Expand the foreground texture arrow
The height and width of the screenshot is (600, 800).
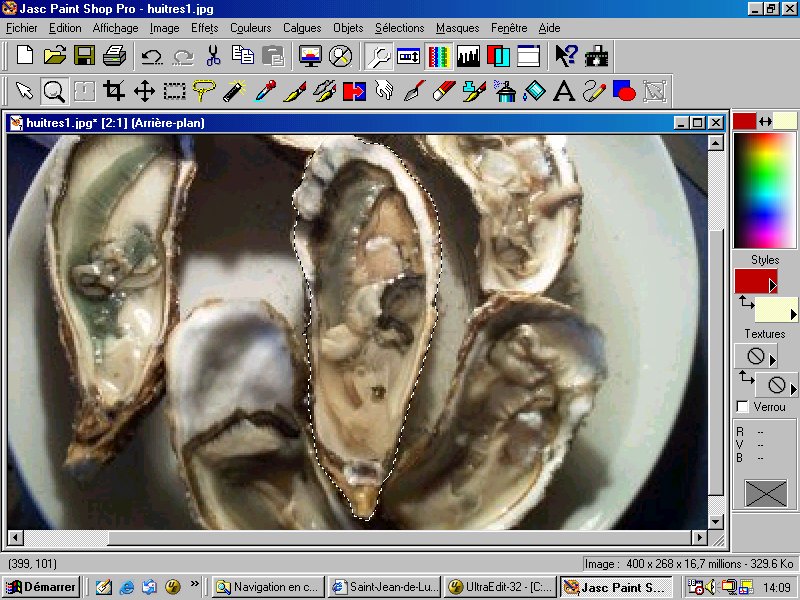[772, 360]
